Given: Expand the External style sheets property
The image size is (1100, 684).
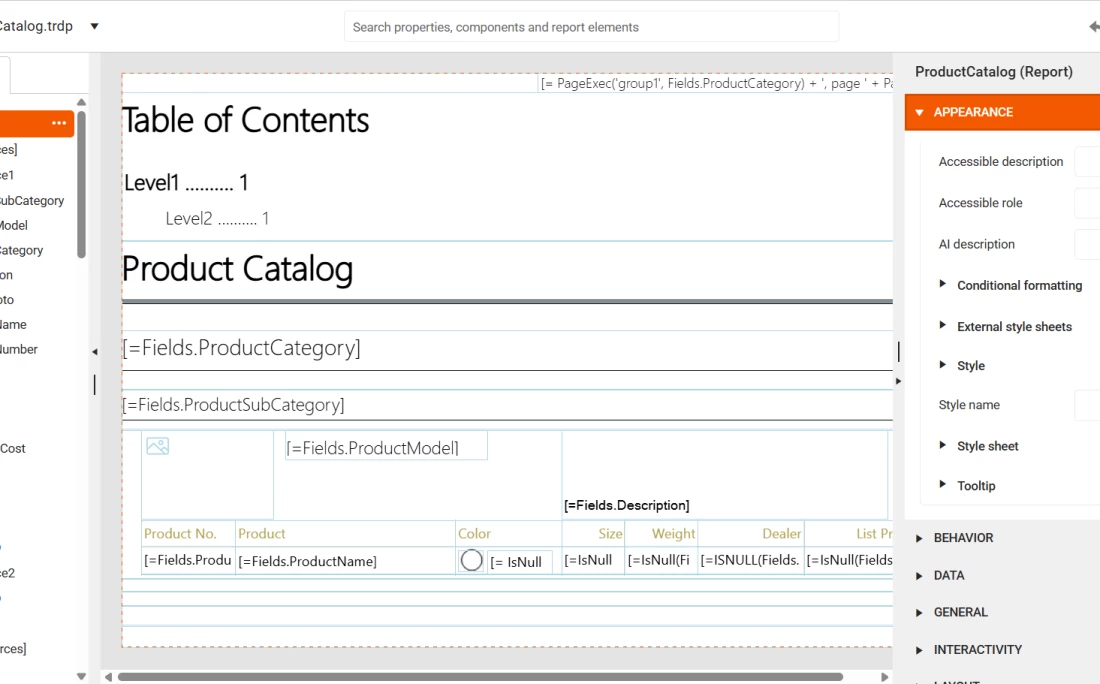Looking at the screenshot, I should coord(942,326).
